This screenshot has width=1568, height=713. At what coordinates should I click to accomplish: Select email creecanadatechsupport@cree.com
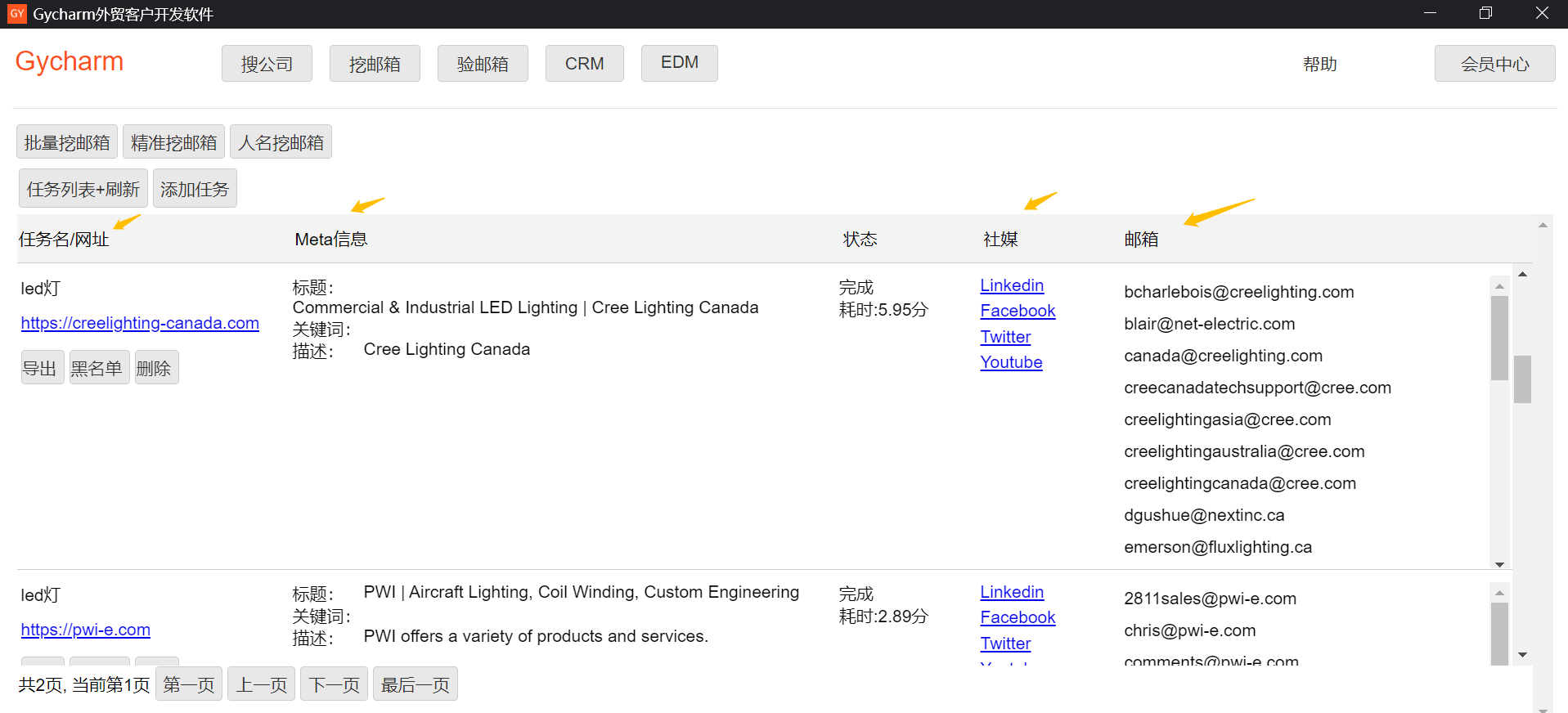(x=1257, y=388)
